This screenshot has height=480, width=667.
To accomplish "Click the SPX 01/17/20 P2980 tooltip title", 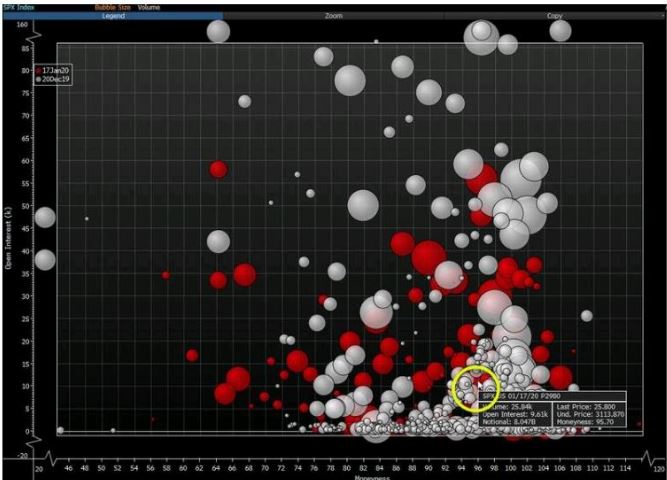I will (520, 396).
